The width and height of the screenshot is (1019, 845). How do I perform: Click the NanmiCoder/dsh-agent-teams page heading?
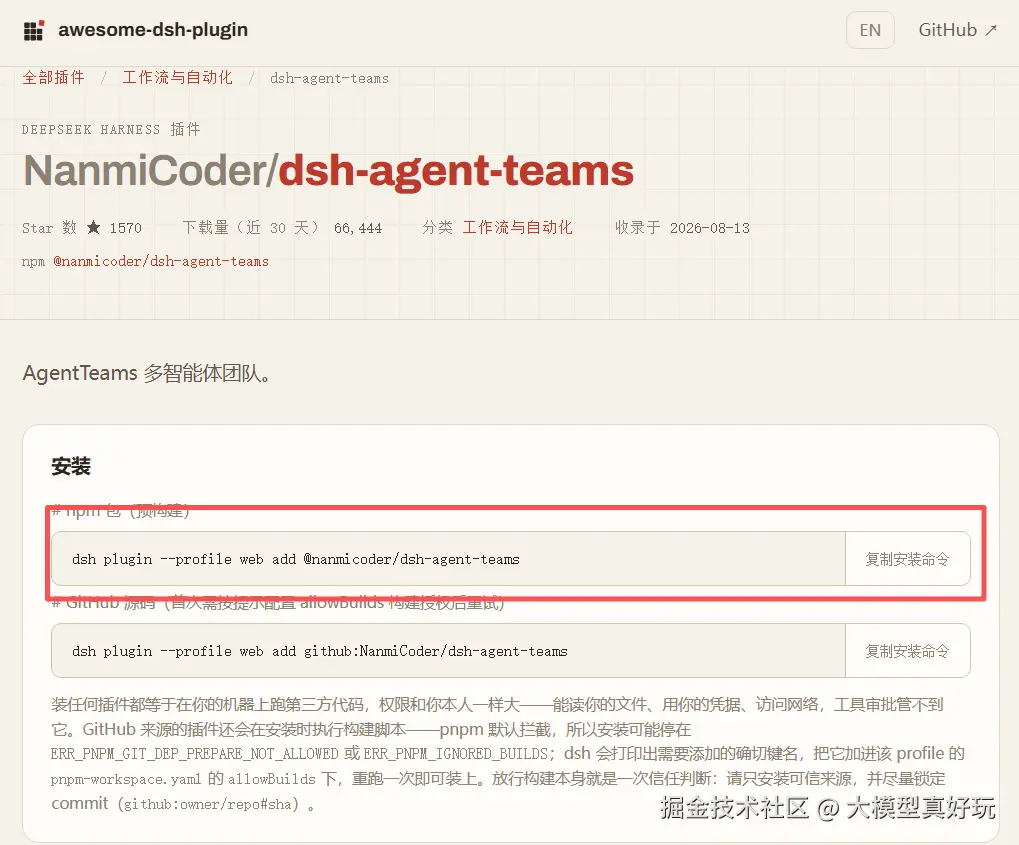(x=328, y=171)
